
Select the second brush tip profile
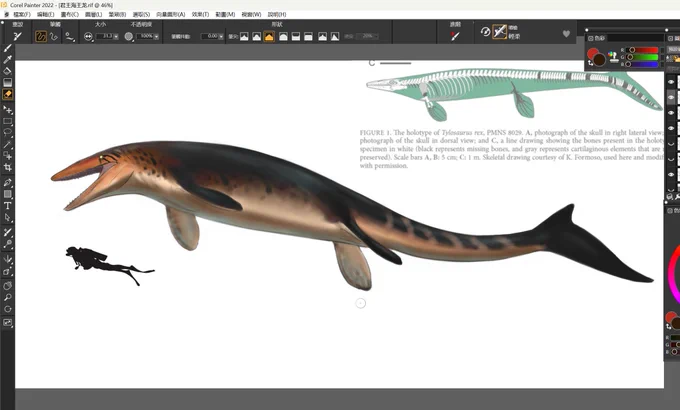[257, 37]
